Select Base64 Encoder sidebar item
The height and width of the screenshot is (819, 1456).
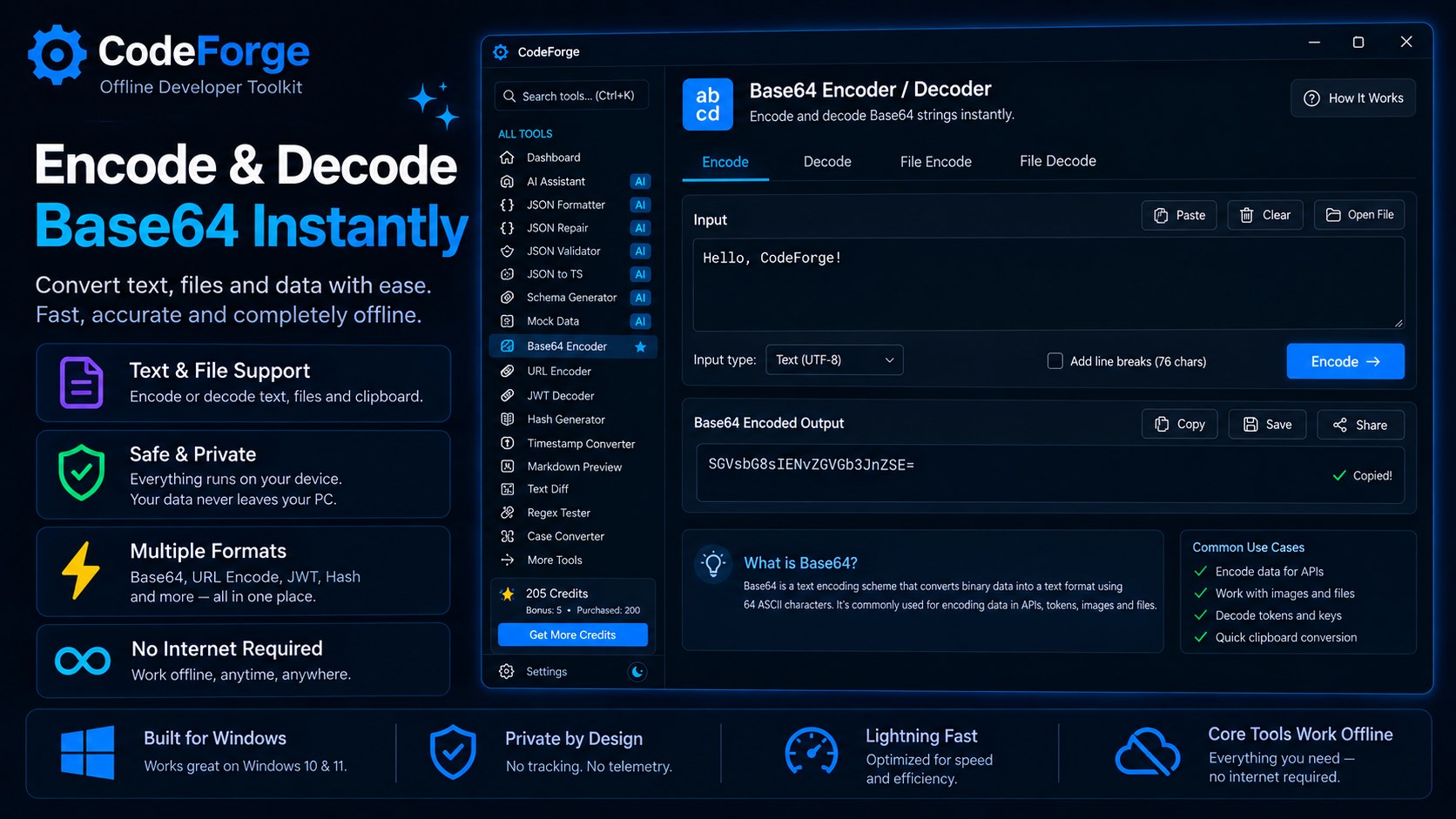[573, 346]
